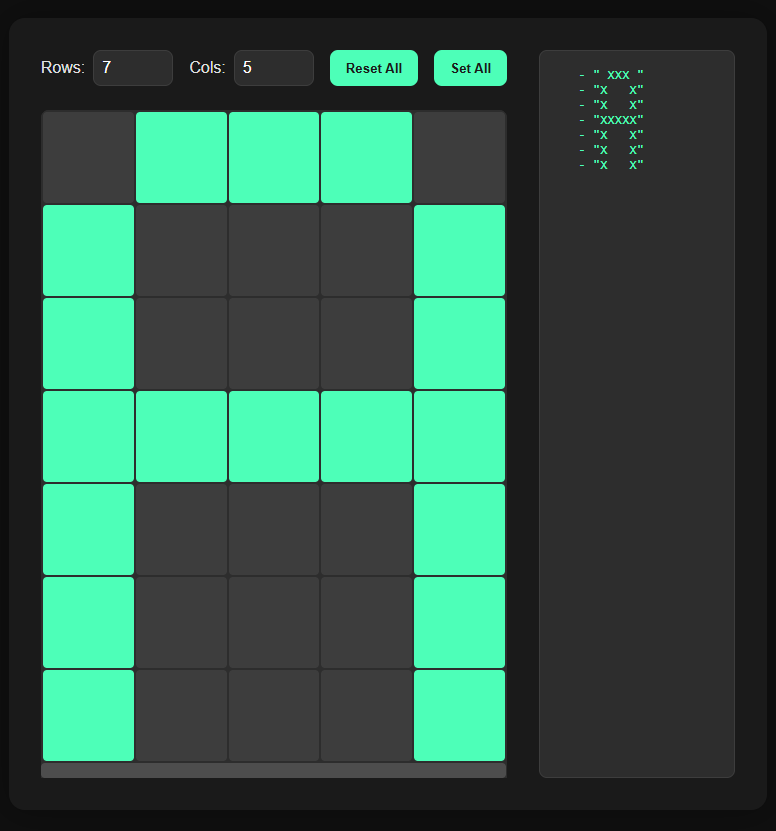This screenshot has width=776, height=831.
Task: Click the Reset All button
Action: 374,68
